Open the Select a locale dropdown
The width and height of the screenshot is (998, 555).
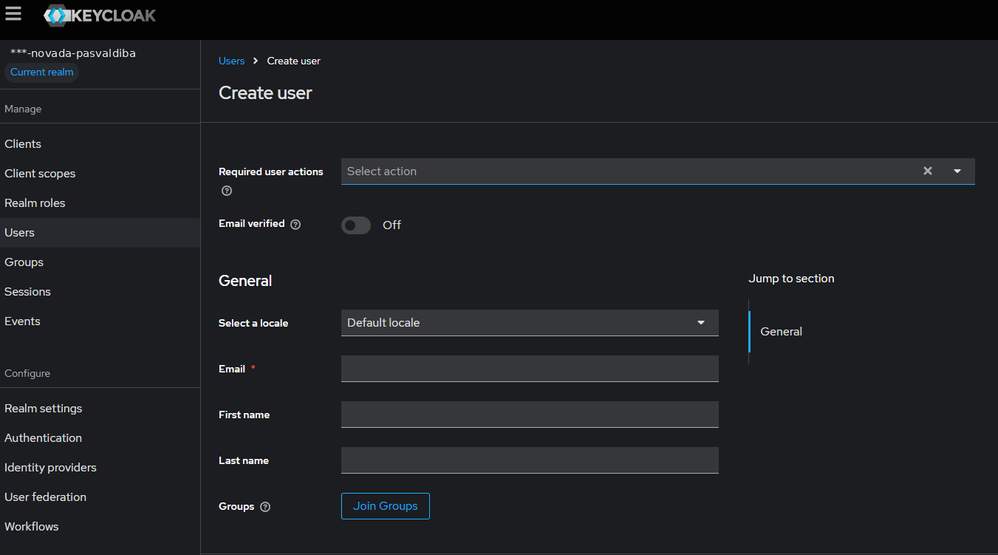pos(530,323)
